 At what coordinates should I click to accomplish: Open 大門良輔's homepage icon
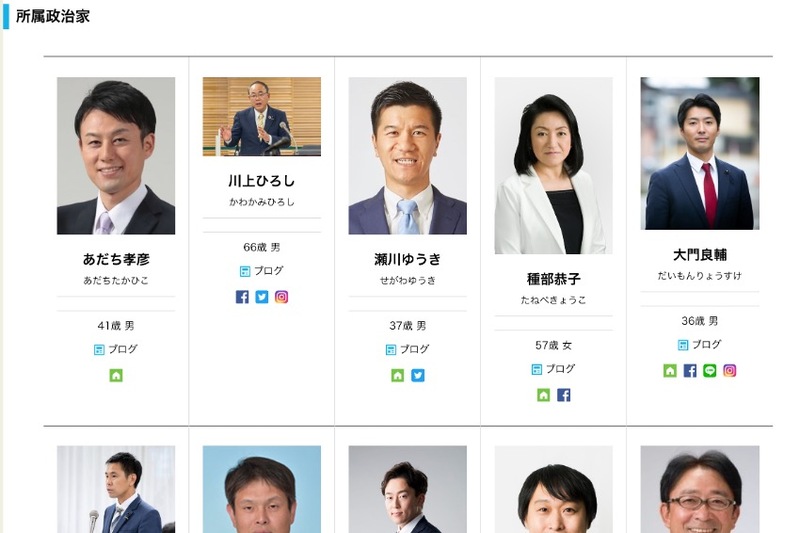coord(670,371)
